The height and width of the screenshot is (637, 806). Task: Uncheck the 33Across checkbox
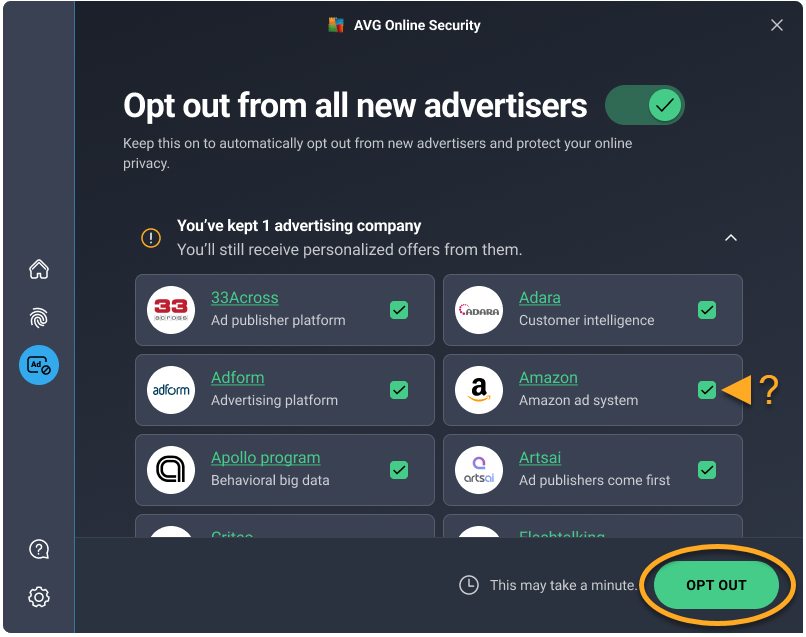click(x=399, y=310)
